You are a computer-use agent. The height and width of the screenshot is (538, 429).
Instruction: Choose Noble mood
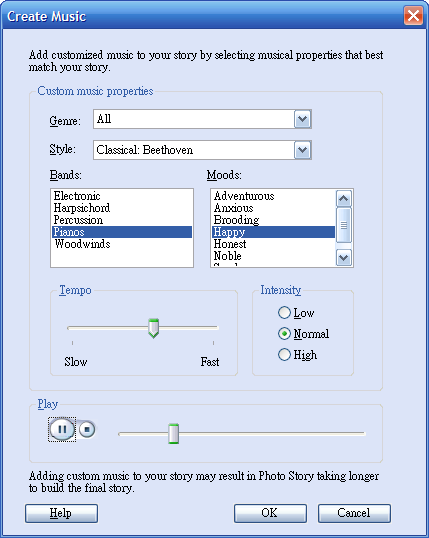tap(274, 256)
